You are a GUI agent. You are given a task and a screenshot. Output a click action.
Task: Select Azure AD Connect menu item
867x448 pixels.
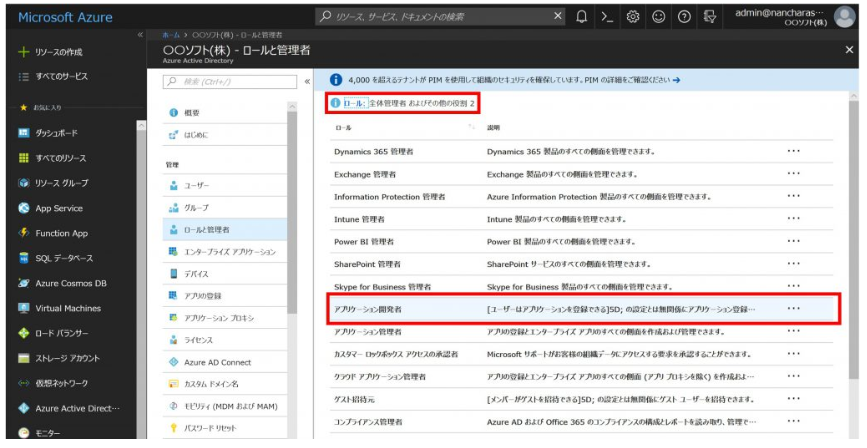(x=225, y=362)
